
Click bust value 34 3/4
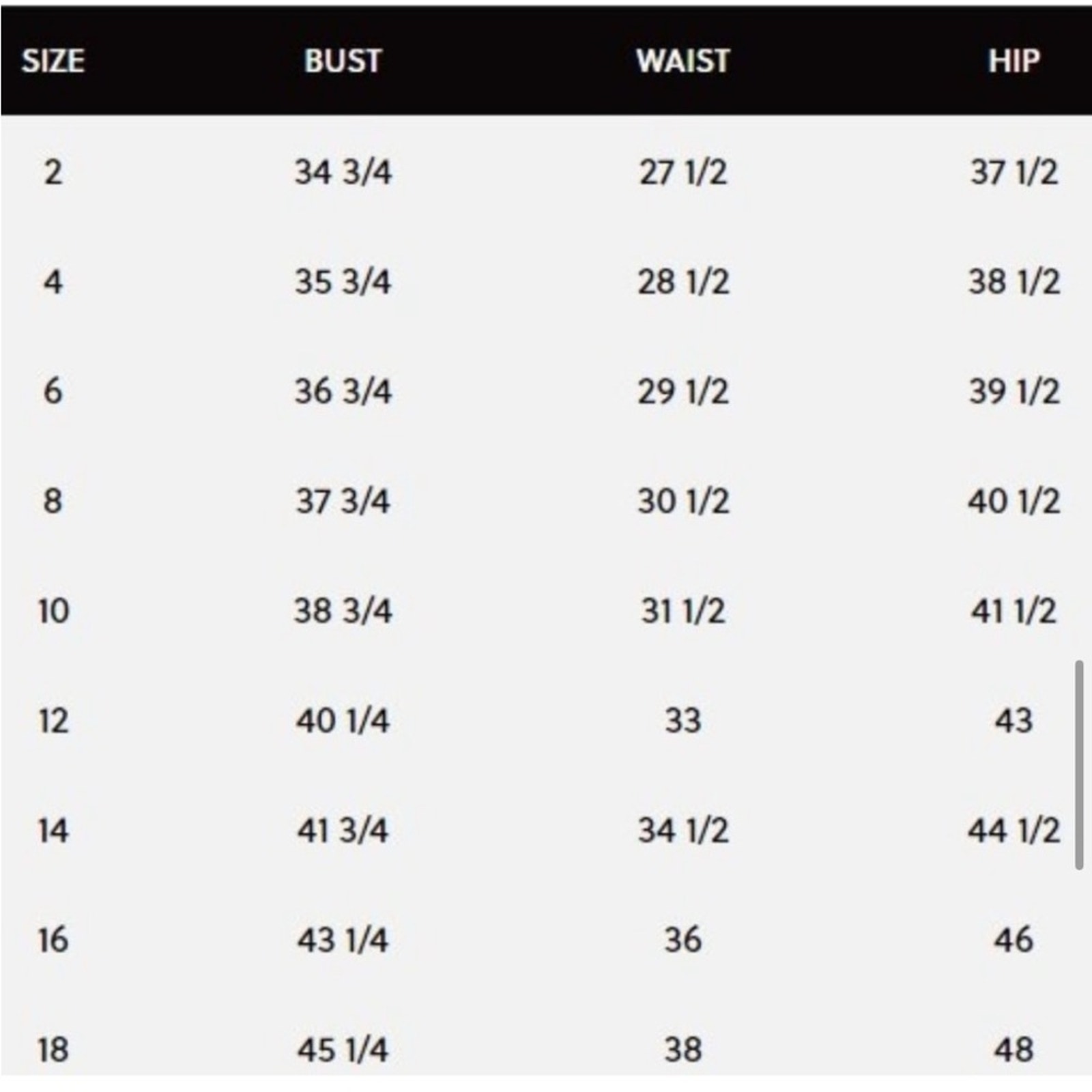(x=343, y=172)
